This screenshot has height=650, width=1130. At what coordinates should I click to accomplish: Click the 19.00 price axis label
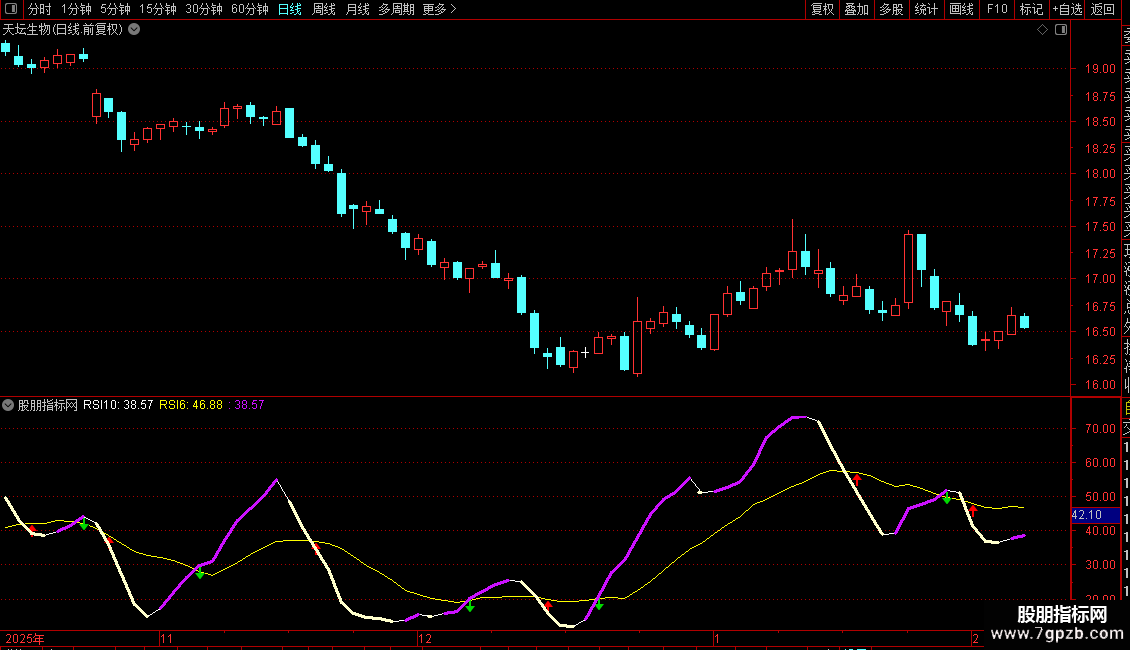1100,69
